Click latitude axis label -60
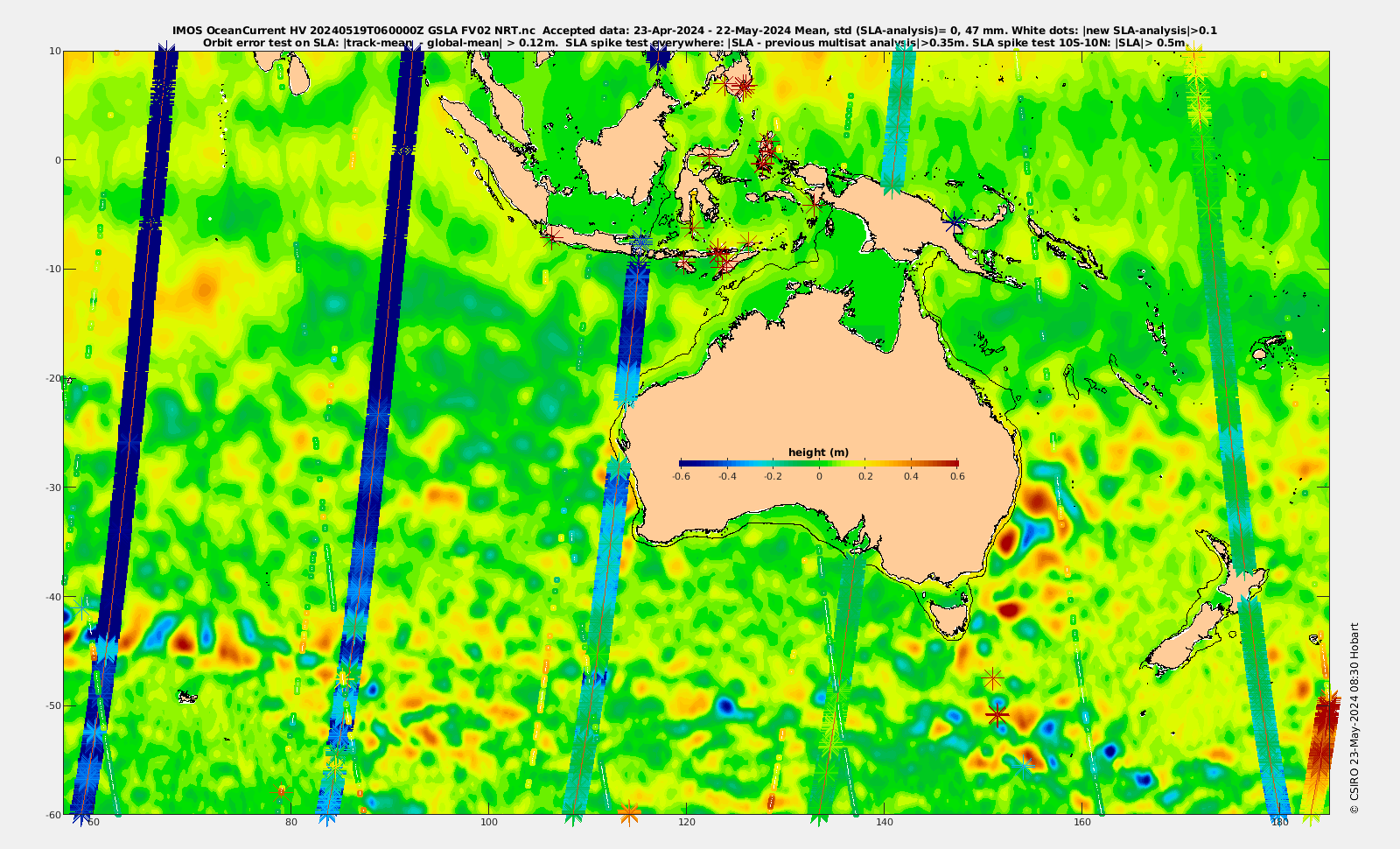This screenshot has width=1400, height=849. point(52,815)
